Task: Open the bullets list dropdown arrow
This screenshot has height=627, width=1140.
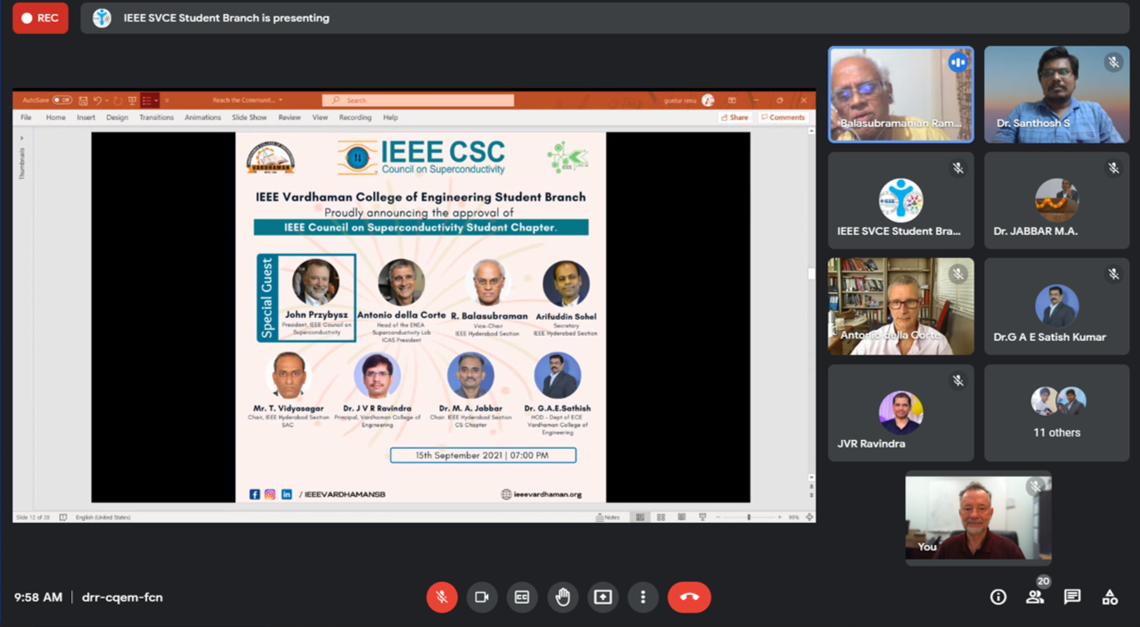Action: coord(156,100)
